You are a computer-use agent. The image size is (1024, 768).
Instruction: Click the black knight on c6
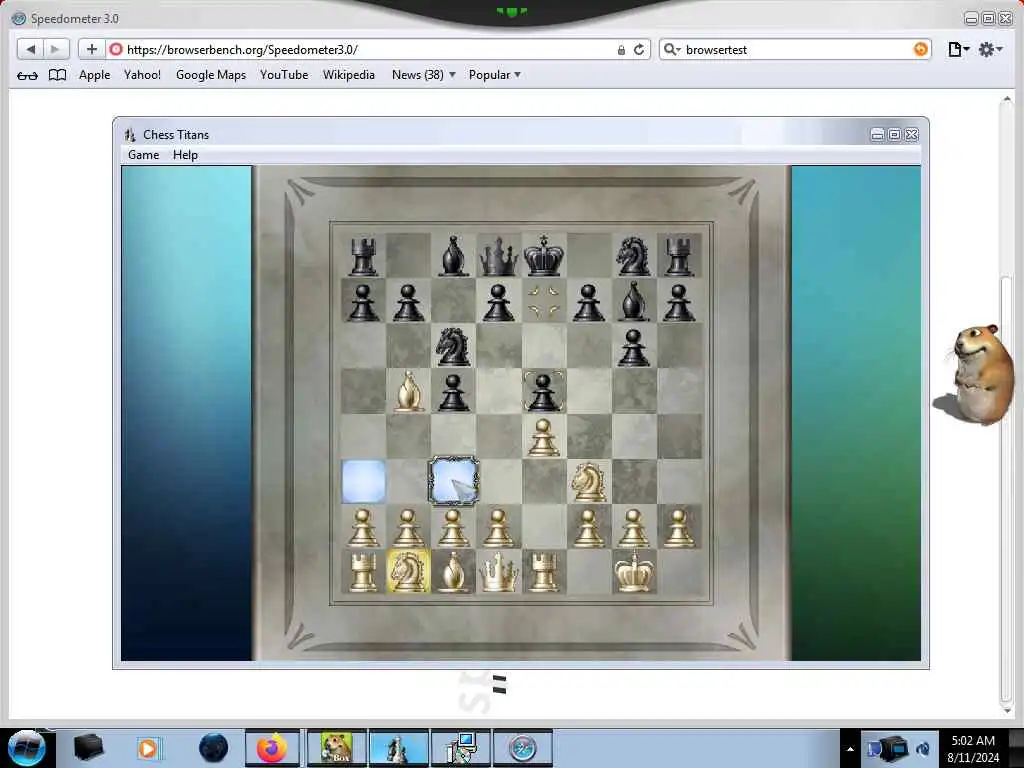453,345
